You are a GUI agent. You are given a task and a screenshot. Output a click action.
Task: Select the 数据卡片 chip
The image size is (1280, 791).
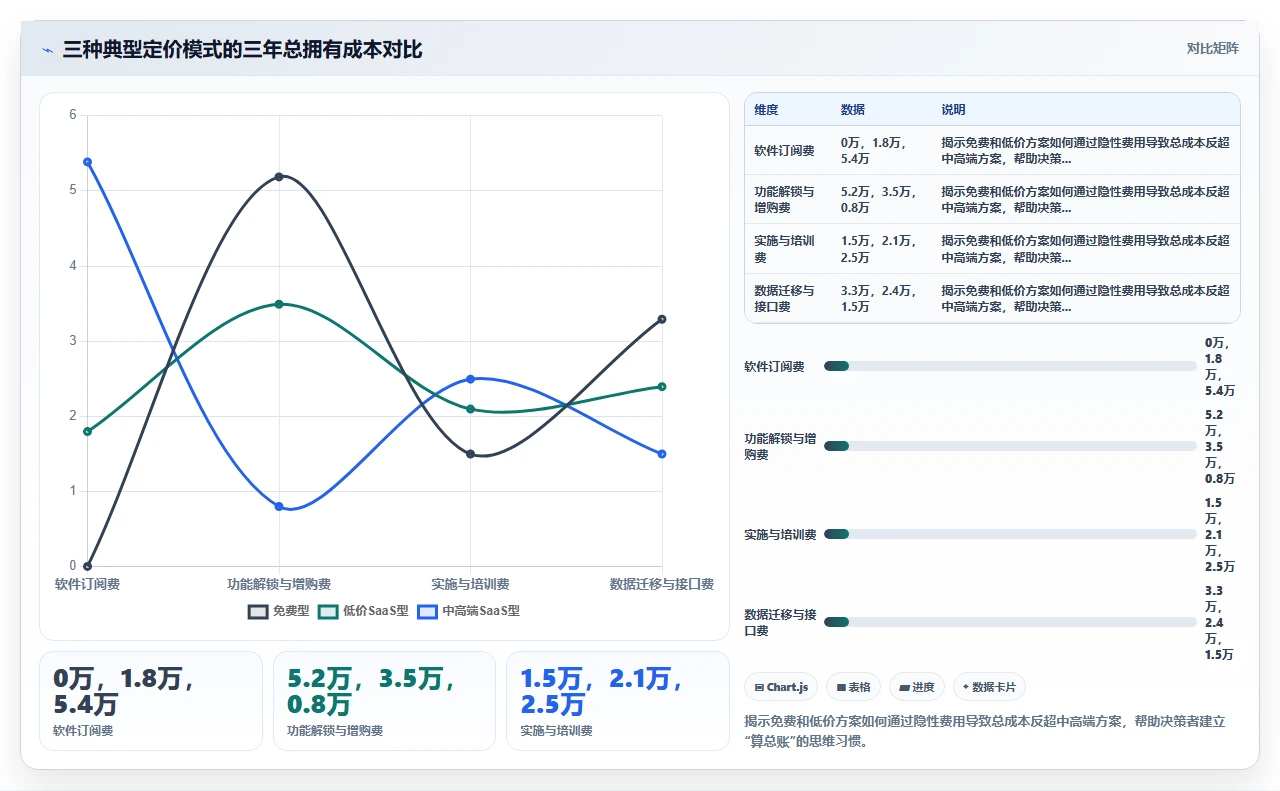[989, 687]
